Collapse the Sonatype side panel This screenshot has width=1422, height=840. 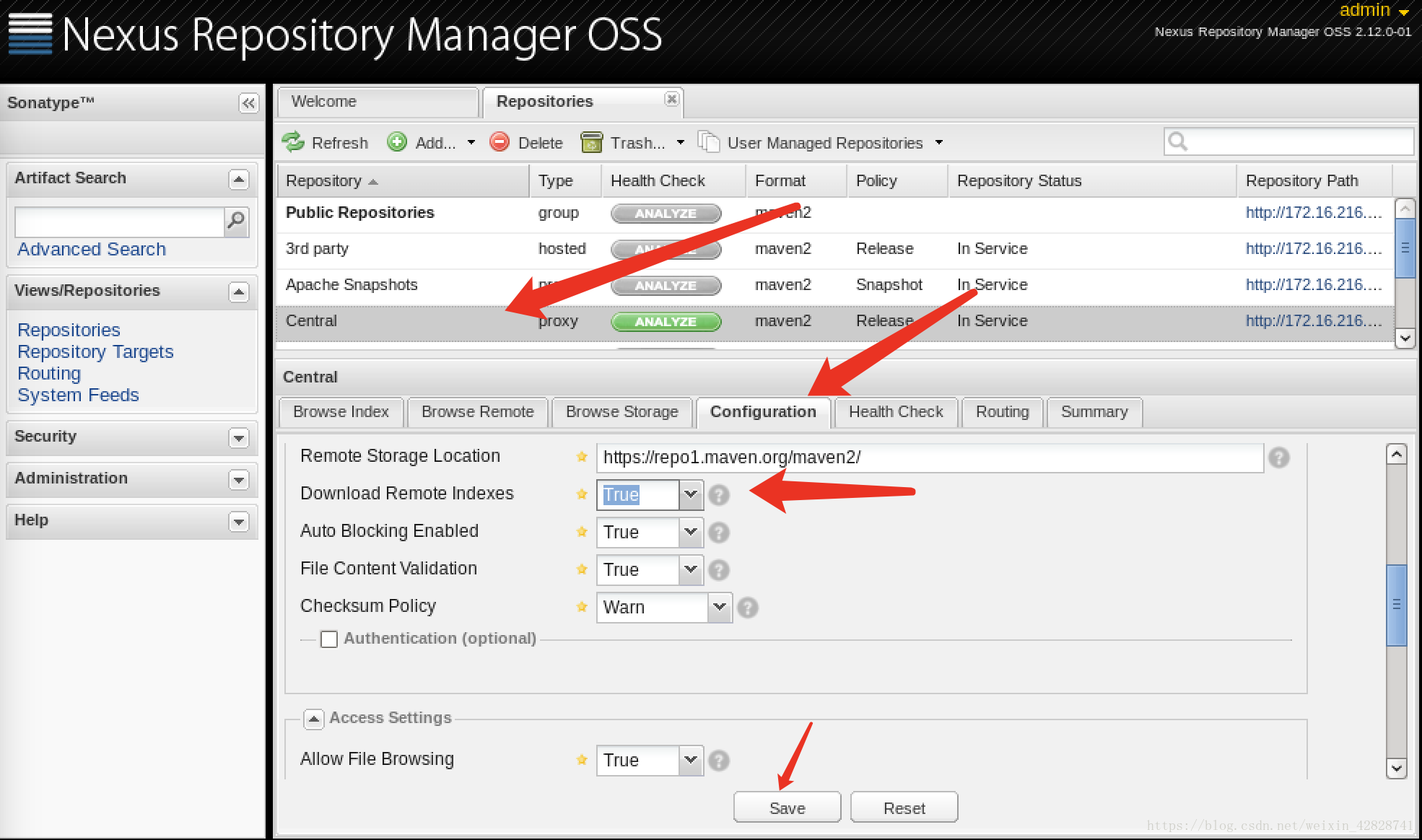point(248,103)
